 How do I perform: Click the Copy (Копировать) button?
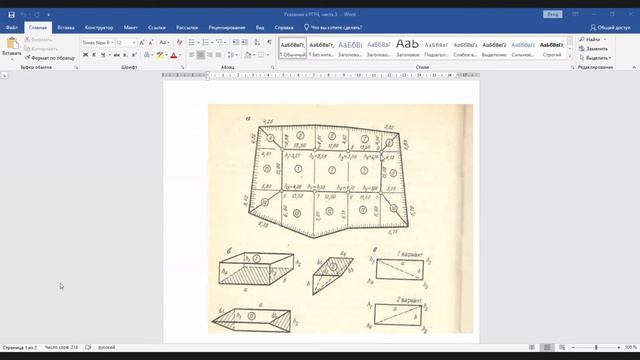[41, 49]
